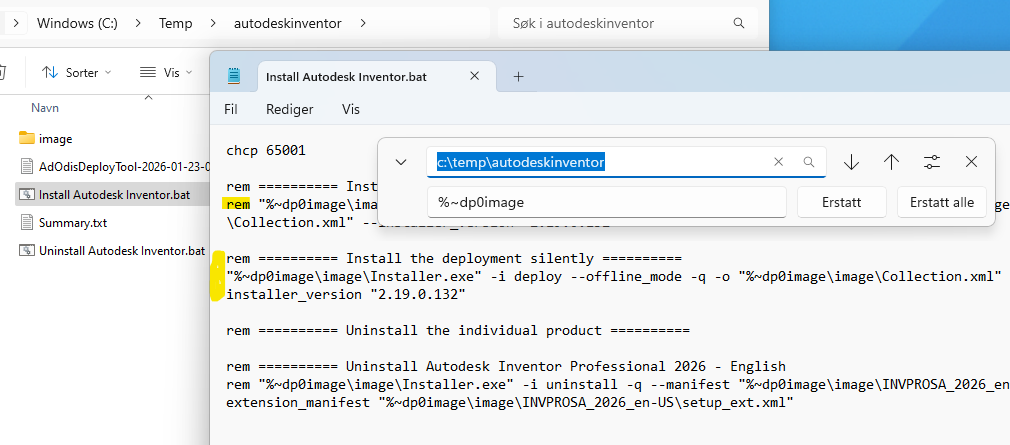This screenshot has width=1010, height=445.
Task: Click the Explorer search magnifier icon
Action: point(738,22)
